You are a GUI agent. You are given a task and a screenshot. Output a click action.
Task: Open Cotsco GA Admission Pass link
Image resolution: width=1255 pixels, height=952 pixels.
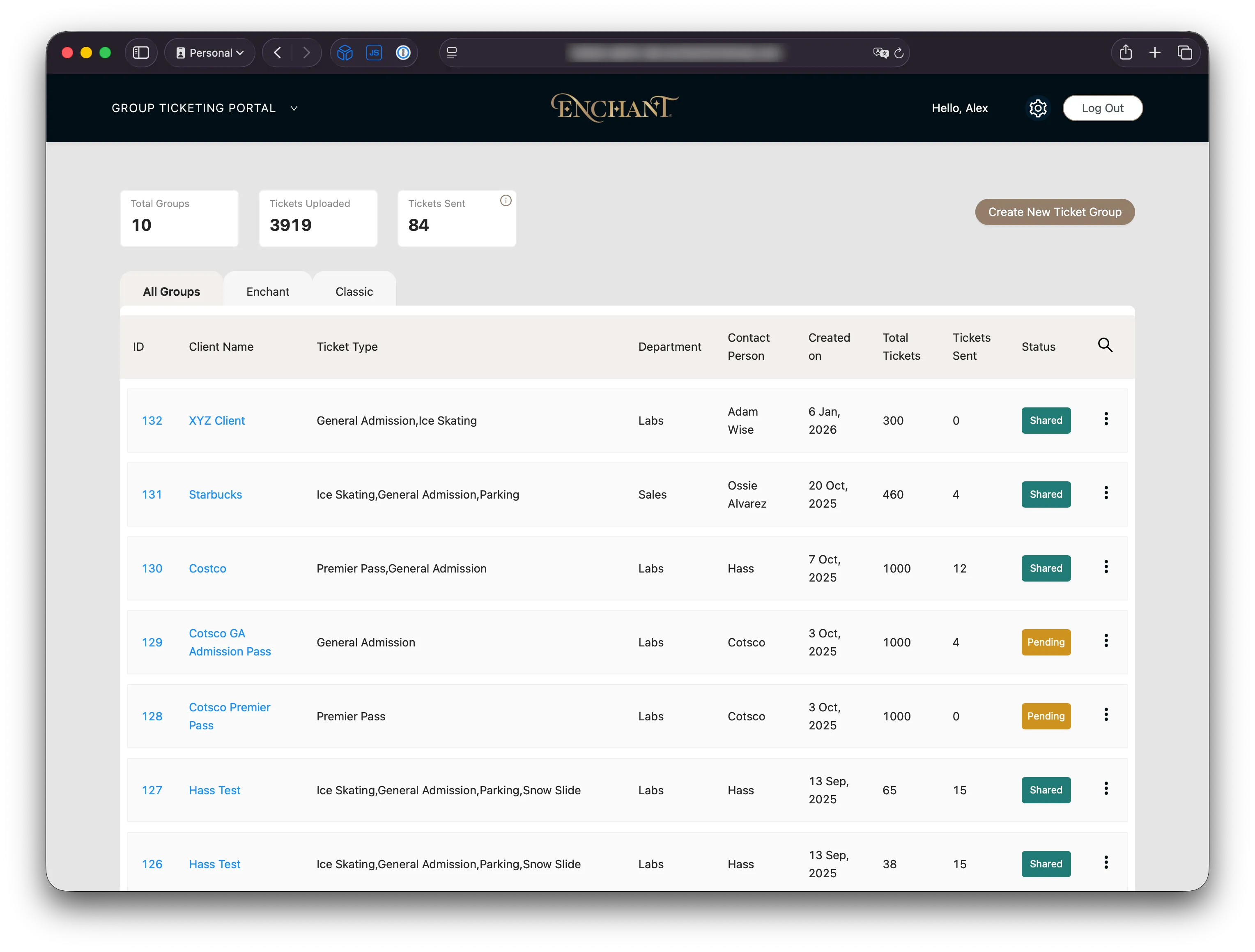click(230, 642)
